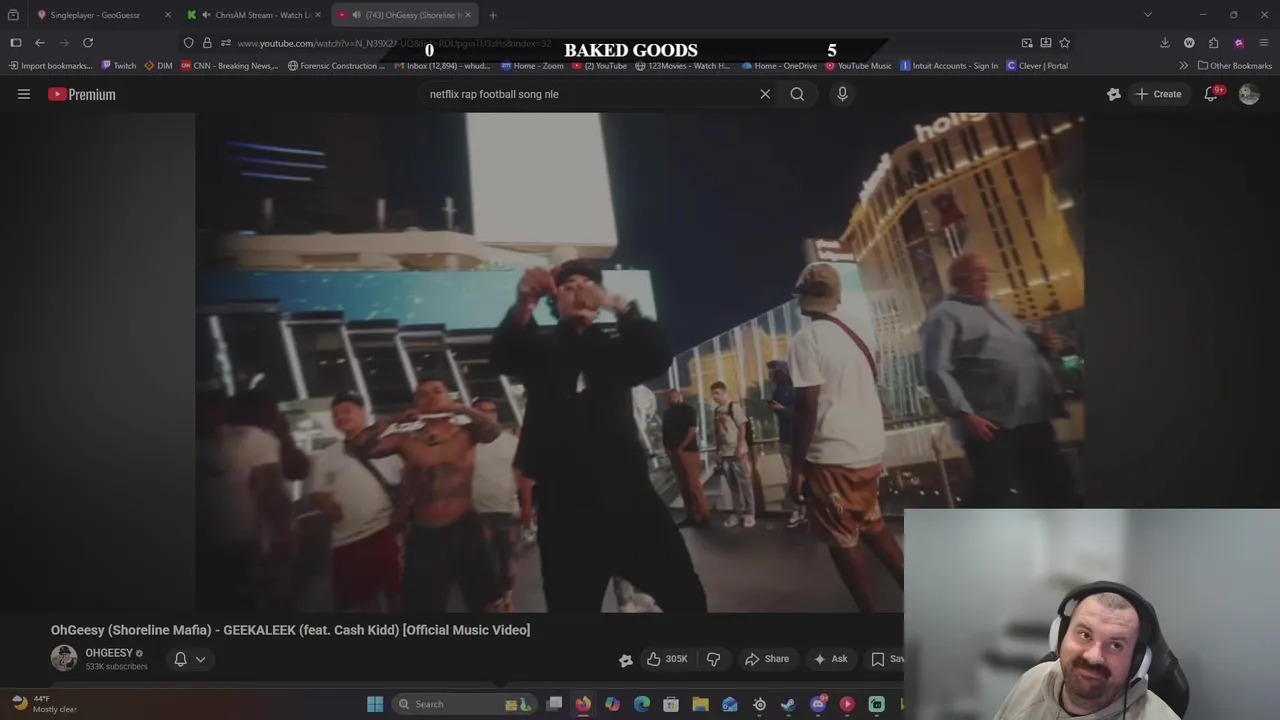Open Discord from the taskbar
This screenshot has height=720, width=1280.
click(818, 704)
